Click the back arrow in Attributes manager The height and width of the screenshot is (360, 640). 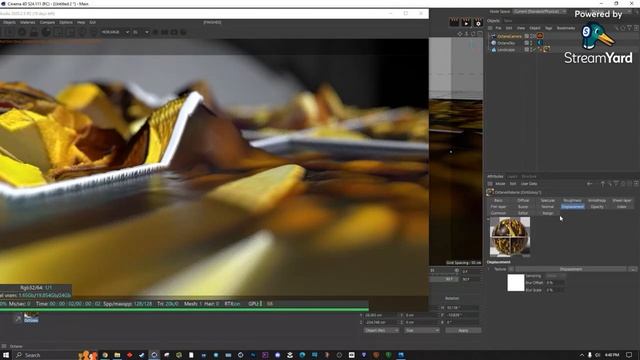click(x=589, y=184)
